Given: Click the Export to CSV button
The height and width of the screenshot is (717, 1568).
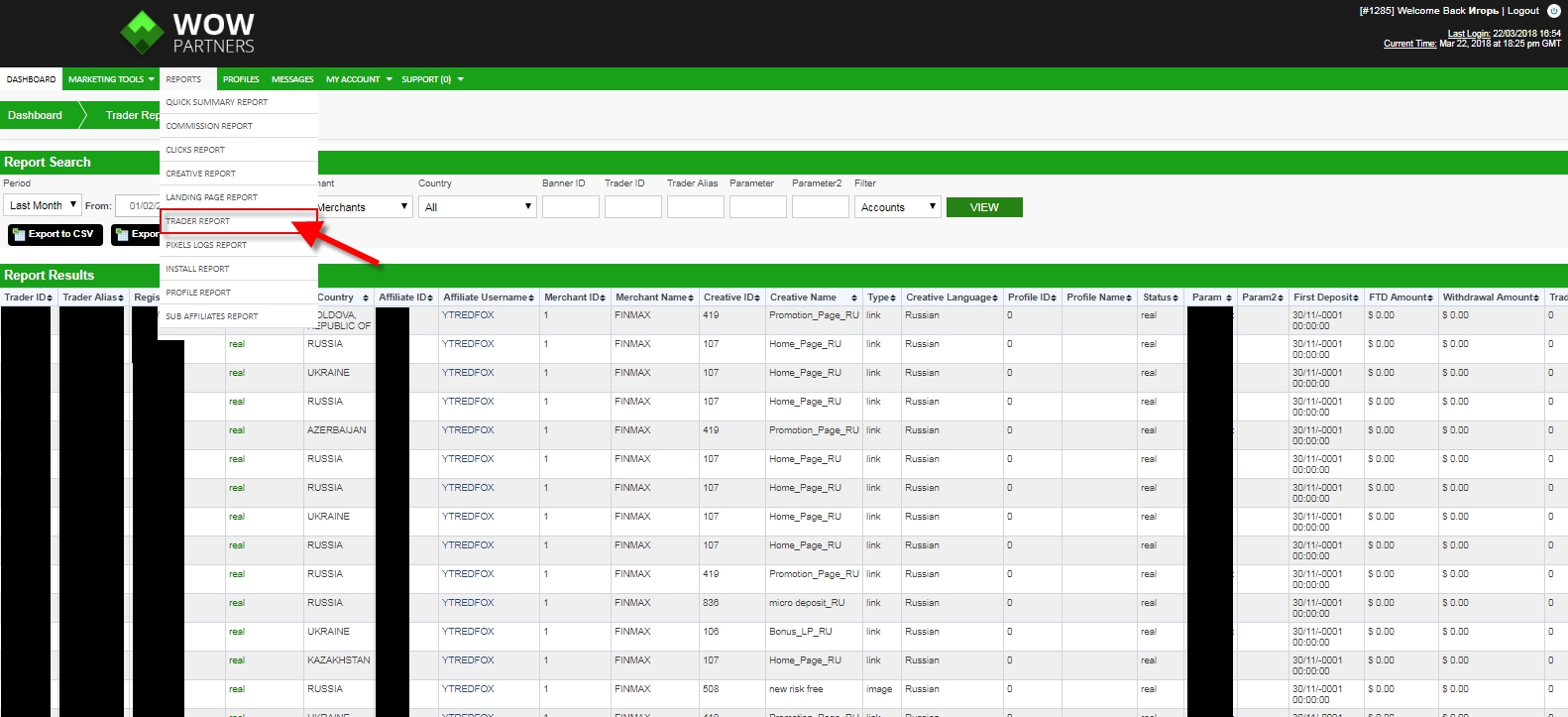Looking at the screenshot, I should tap(56, 234).
